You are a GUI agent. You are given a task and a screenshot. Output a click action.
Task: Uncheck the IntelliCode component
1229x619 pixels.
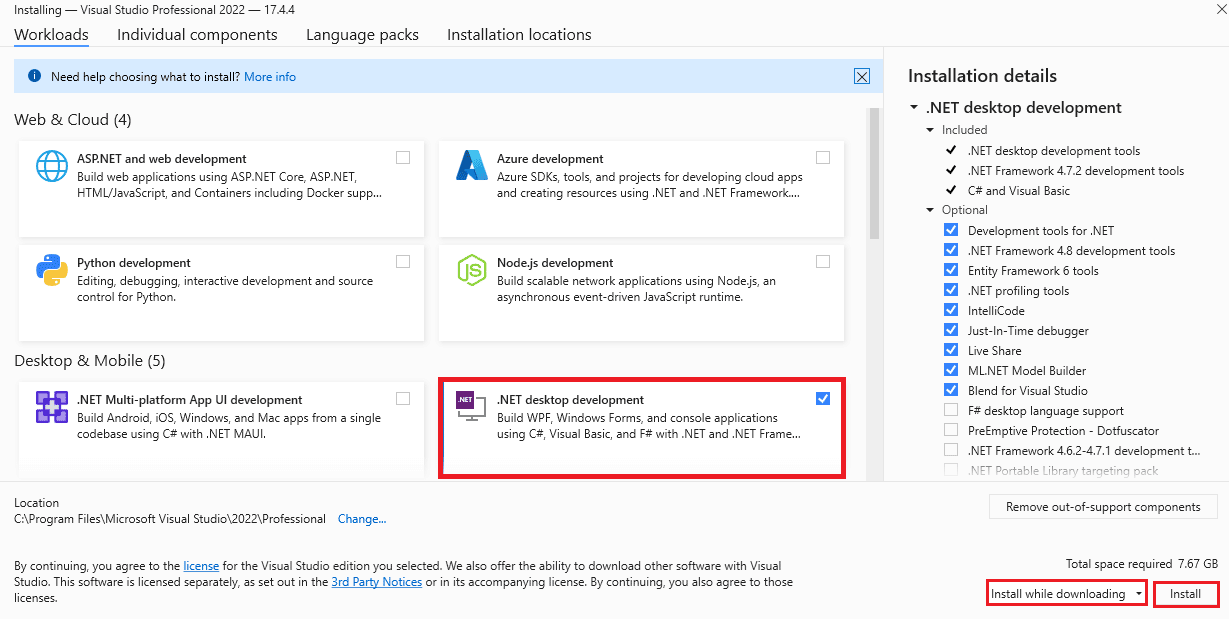tap(951, 310)
